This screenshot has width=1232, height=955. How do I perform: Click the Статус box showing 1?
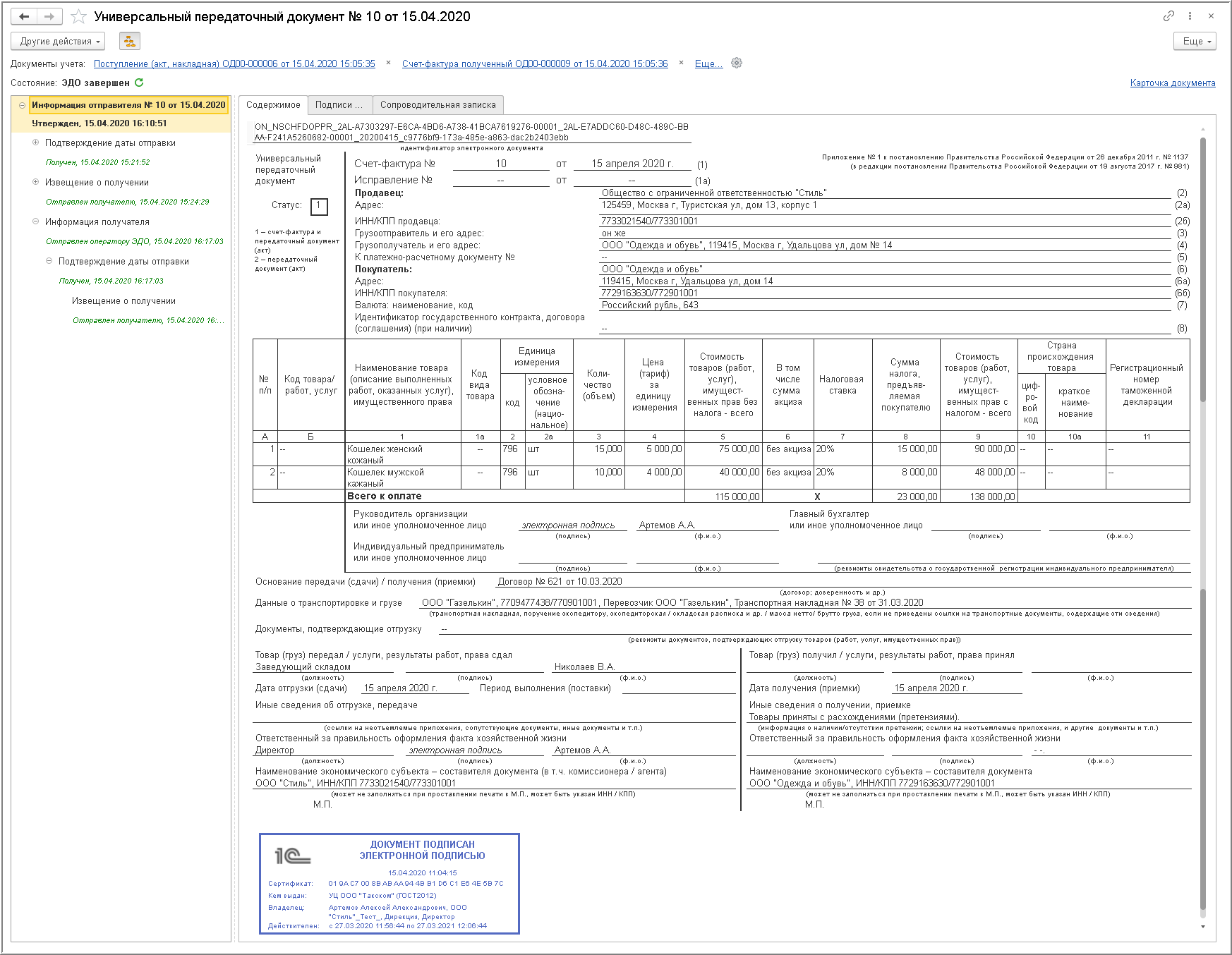pyautogui.click(x=319, y=206)
